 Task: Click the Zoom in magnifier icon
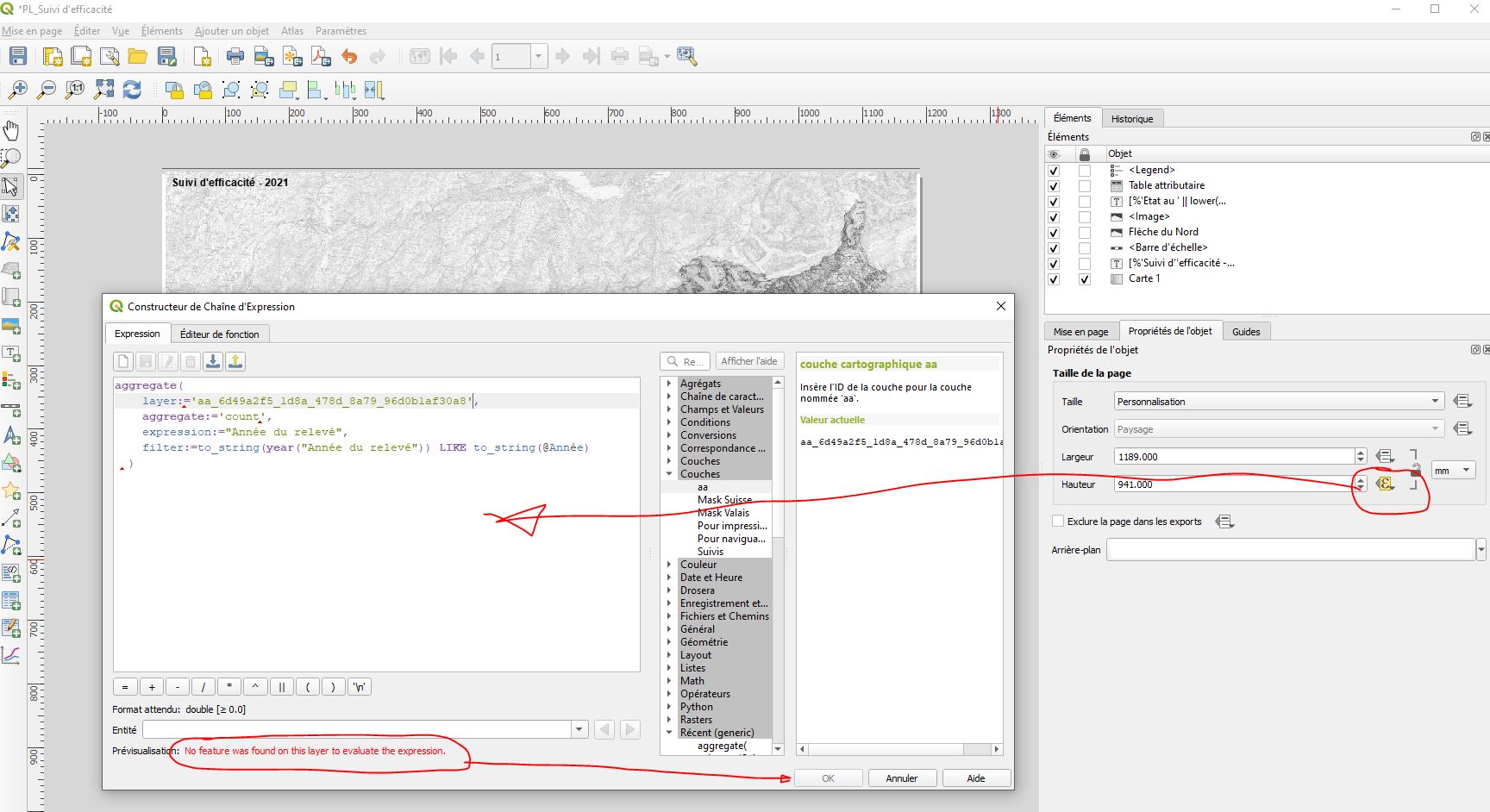click(18, 90)
